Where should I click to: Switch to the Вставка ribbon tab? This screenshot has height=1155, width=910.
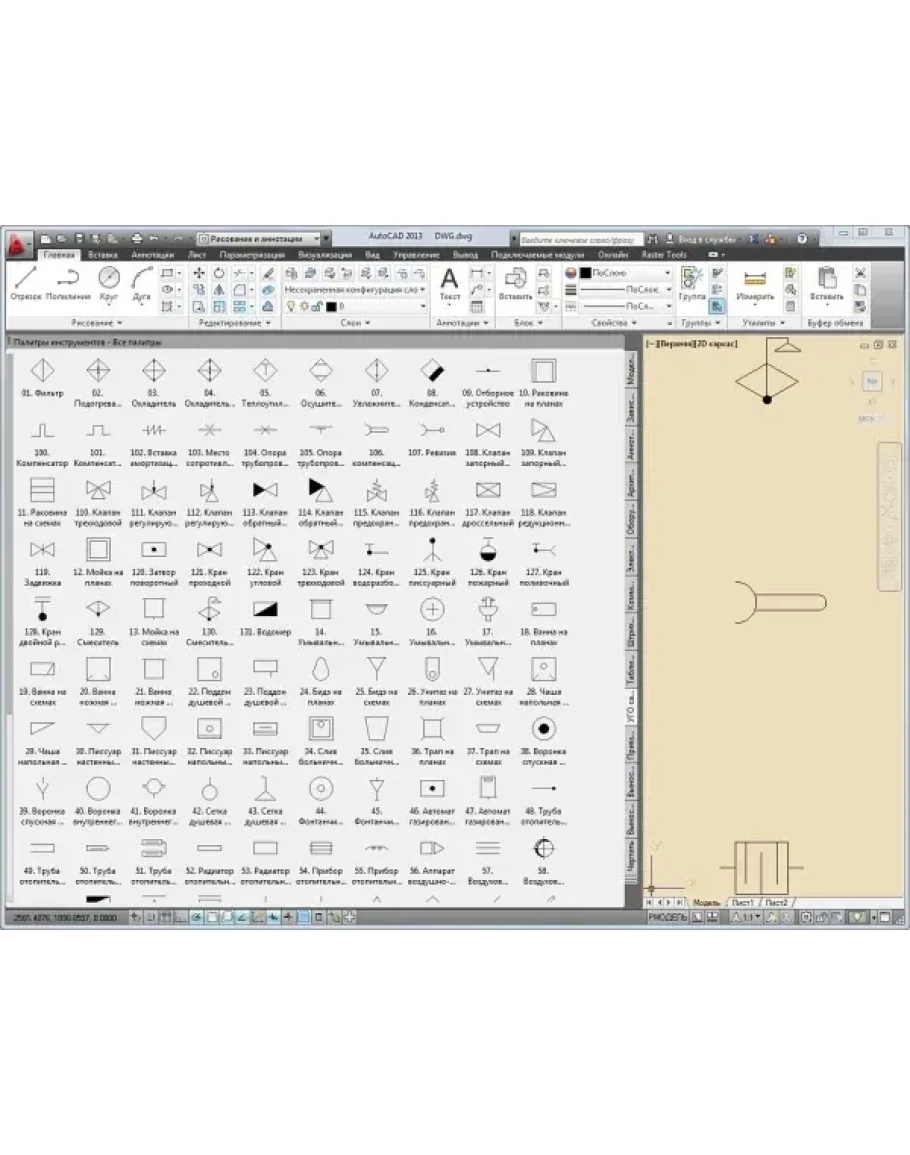[103, 255]
